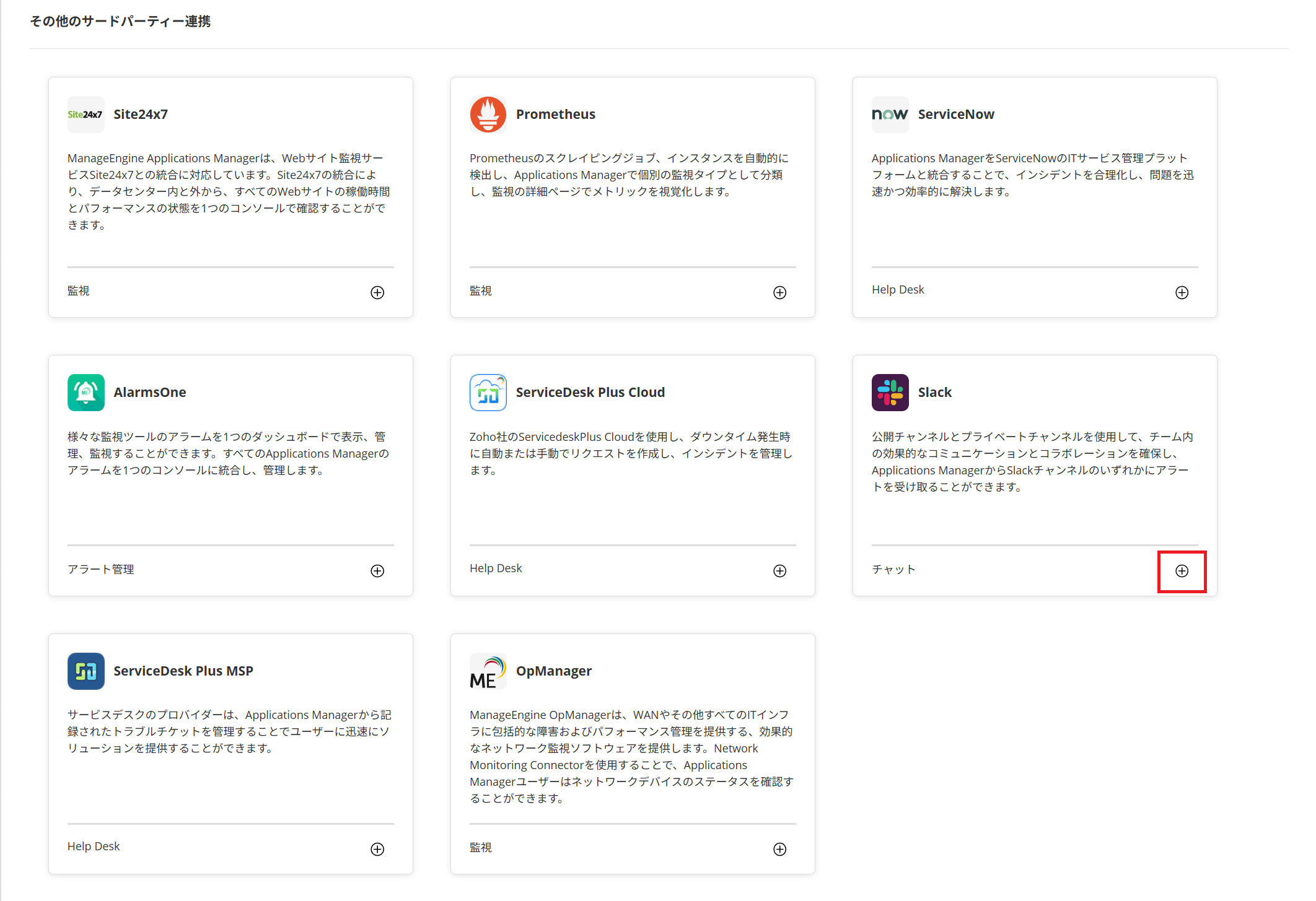Click the ServiceDesk Plus MSP logo

point(86,671)
